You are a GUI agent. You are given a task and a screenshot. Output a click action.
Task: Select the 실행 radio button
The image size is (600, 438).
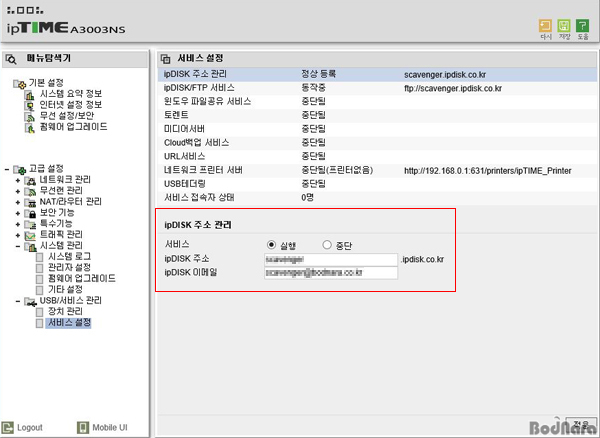coord(271,244)
